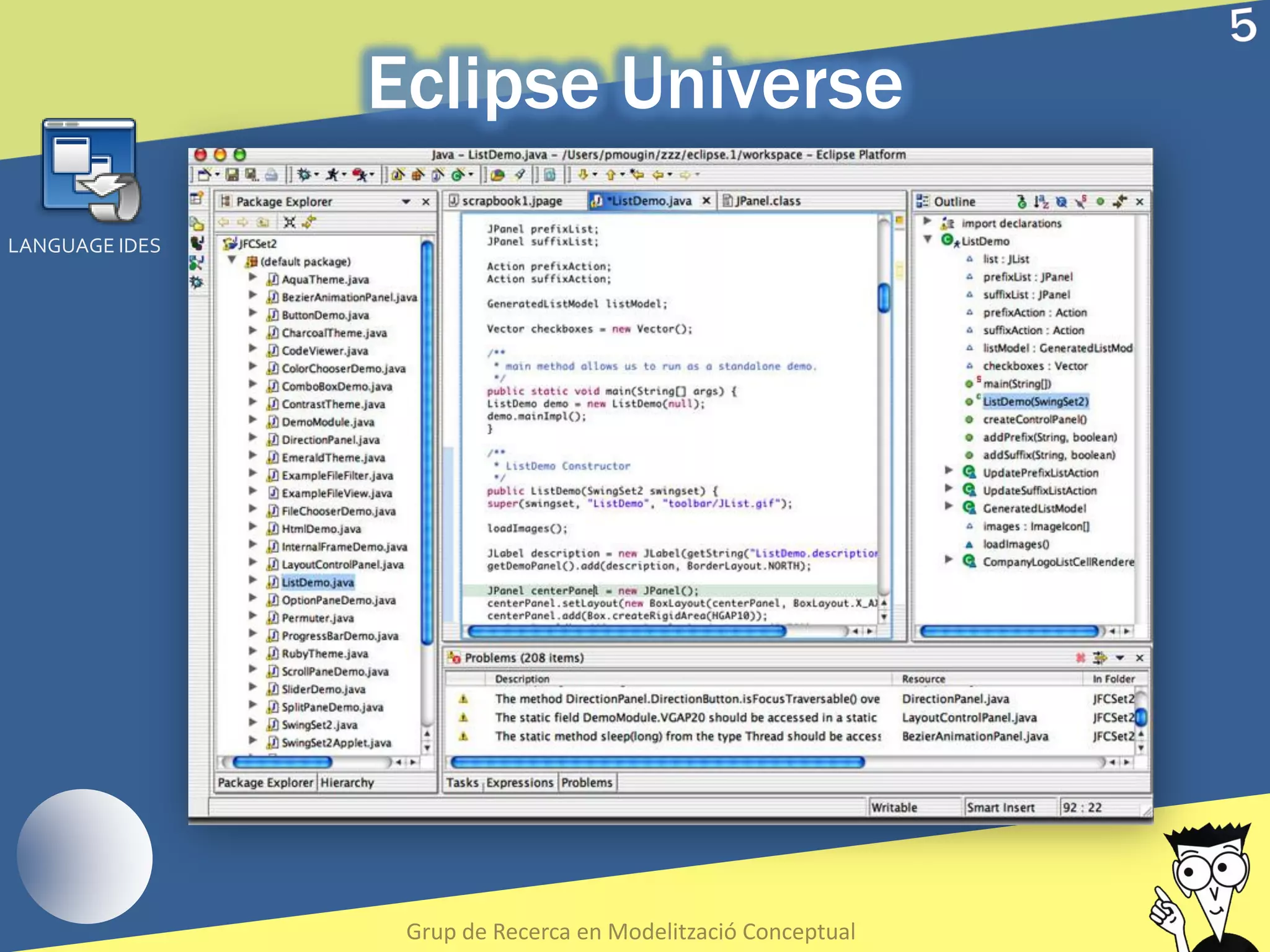Expand GeneratedListModel in Outline
1270x952 pixels.
[948, 506]
